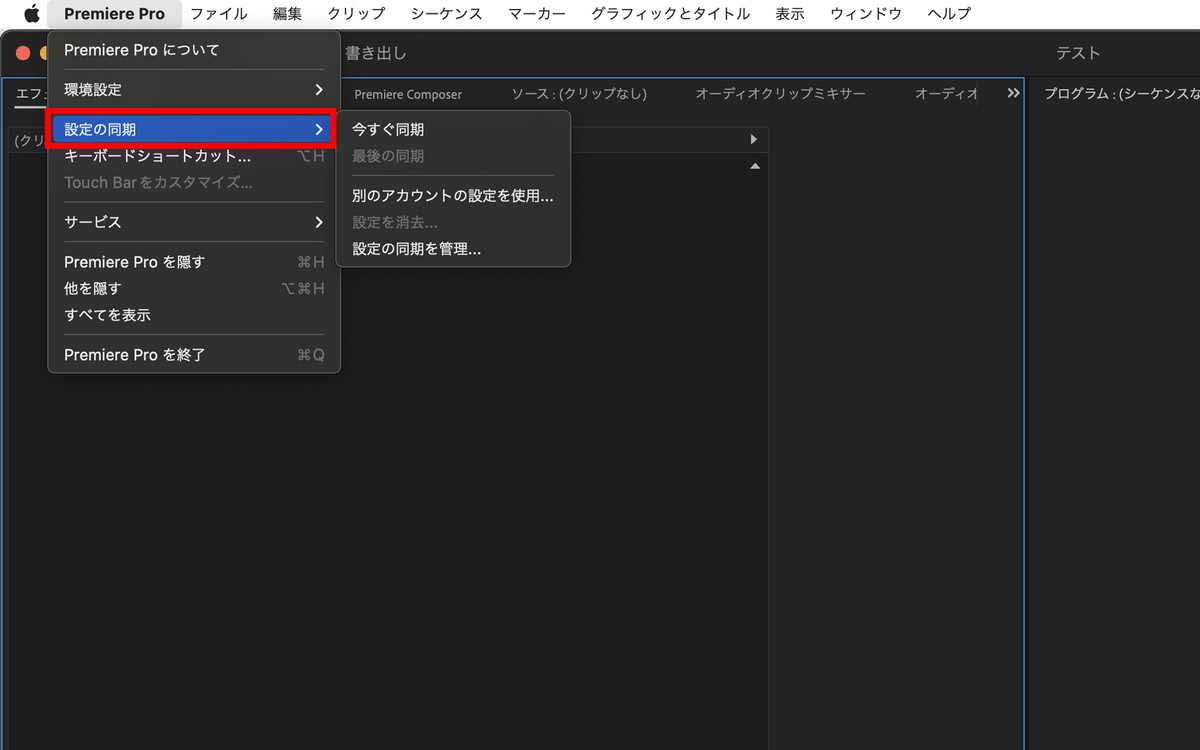Open the Premiere Pro menu bar item
The height and width of the screenshot is (750, 1200).
coord(114,14)
